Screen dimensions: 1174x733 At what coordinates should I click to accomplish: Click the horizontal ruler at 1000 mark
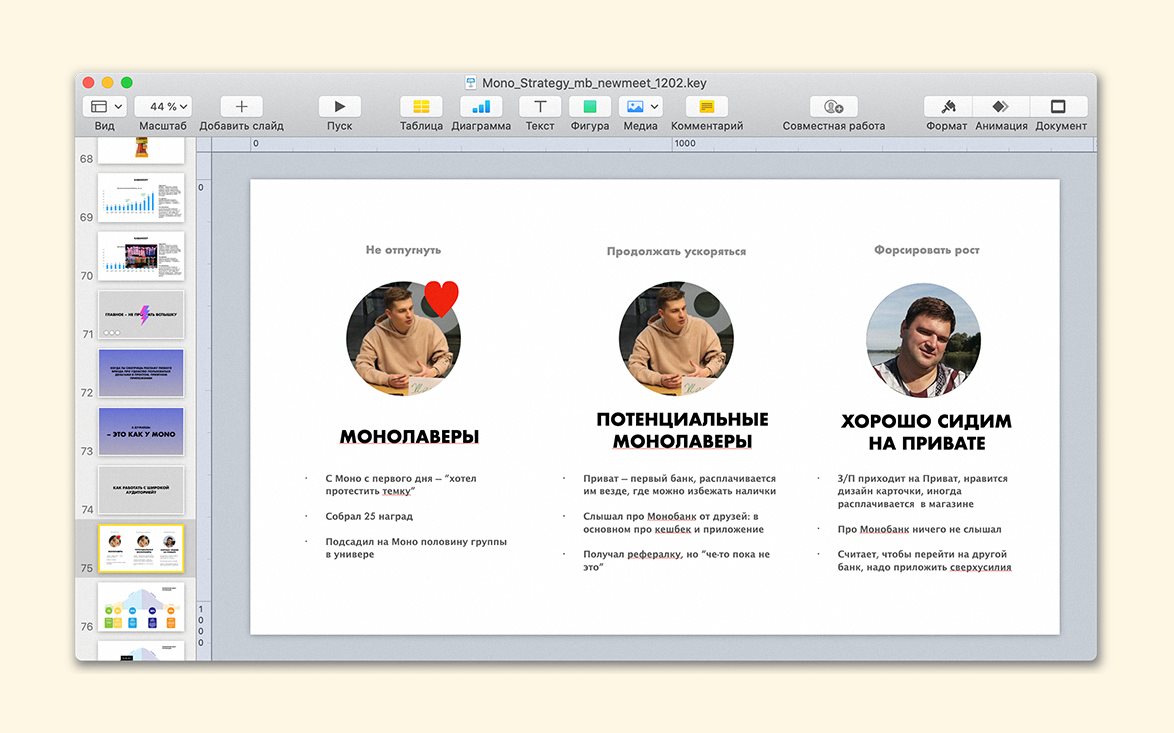pyautogui.click(x=684, y=143)
